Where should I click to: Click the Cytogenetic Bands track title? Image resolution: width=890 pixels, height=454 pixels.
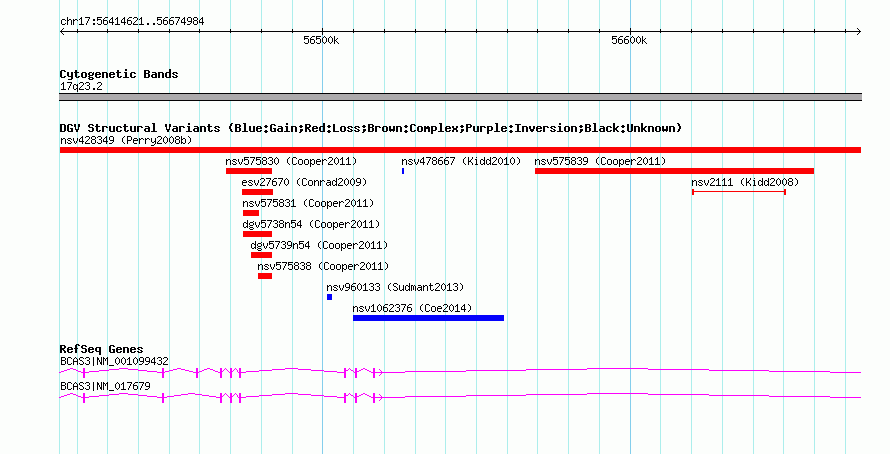pyautogui.click(x=119, y=74)
